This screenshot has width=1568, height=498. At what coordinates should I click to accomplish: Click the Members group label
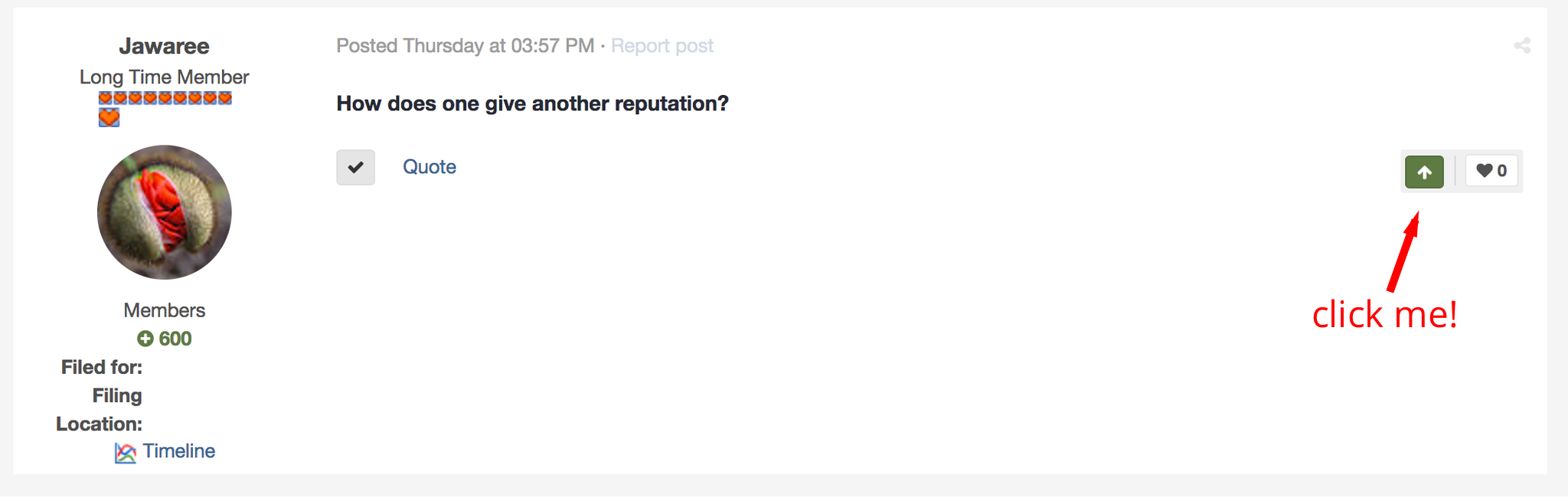[165, 310]
